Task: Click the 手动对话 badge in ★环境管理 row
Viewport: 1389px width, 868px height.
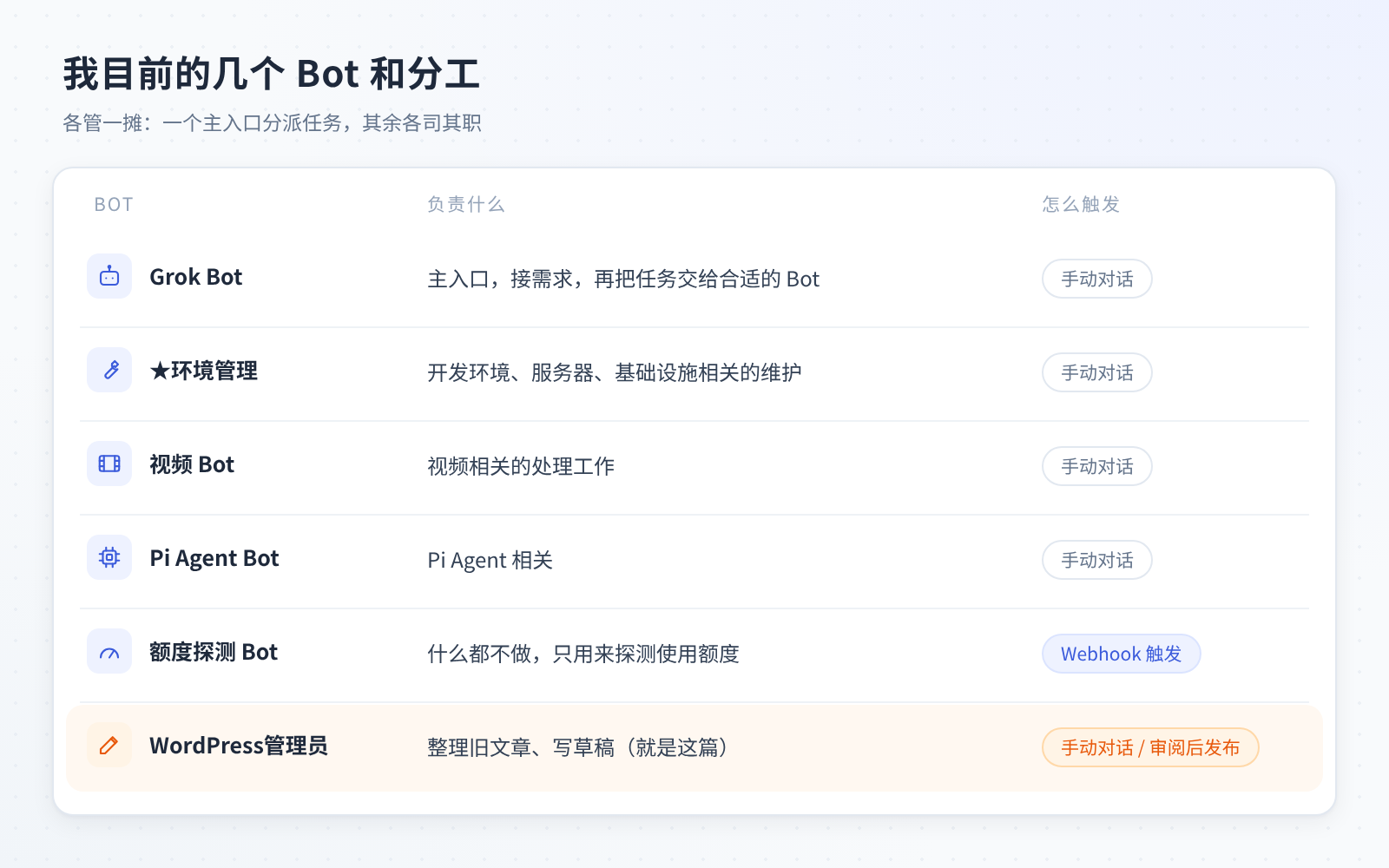Action: point(1097,372)
